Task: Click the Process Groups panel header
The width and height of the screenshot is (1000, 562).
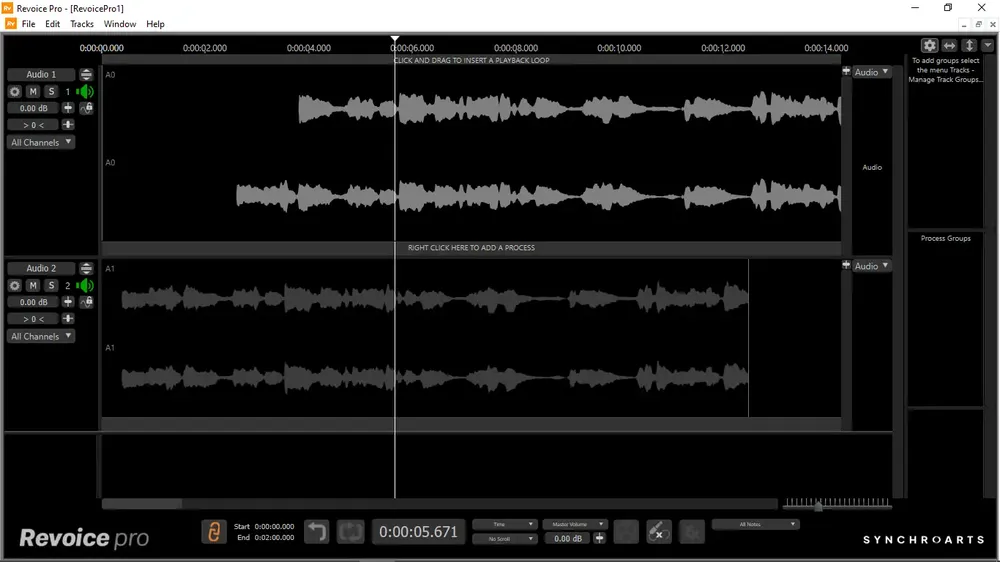Action: tap(946, 239)
